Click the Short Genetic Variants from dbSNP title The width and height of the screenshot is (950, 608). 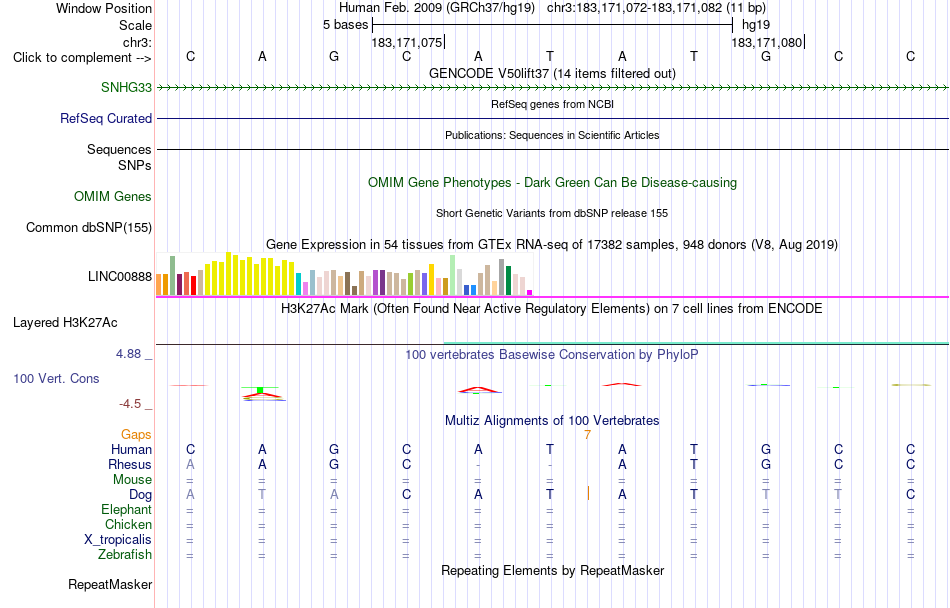552,213
